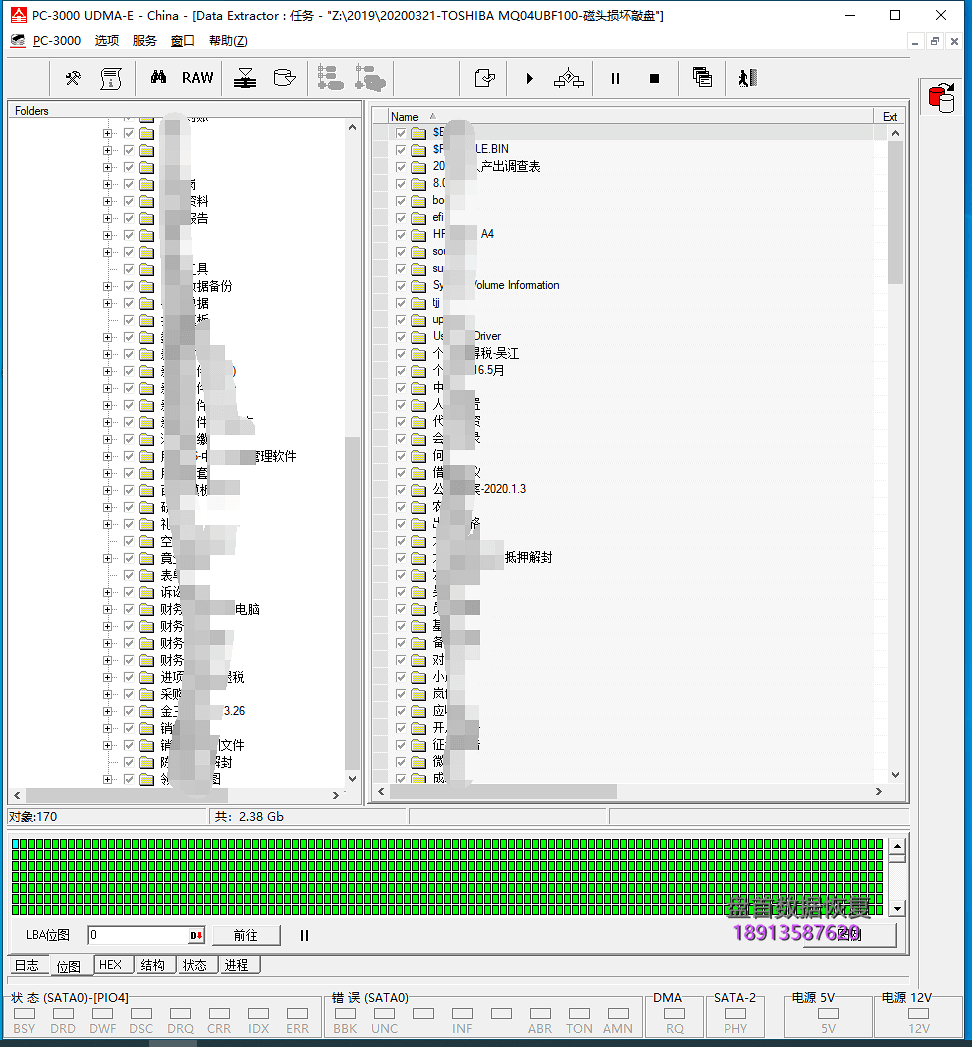Open the 帮助(Z) menu
This screenshot has width=972, height=1047.
228,41
